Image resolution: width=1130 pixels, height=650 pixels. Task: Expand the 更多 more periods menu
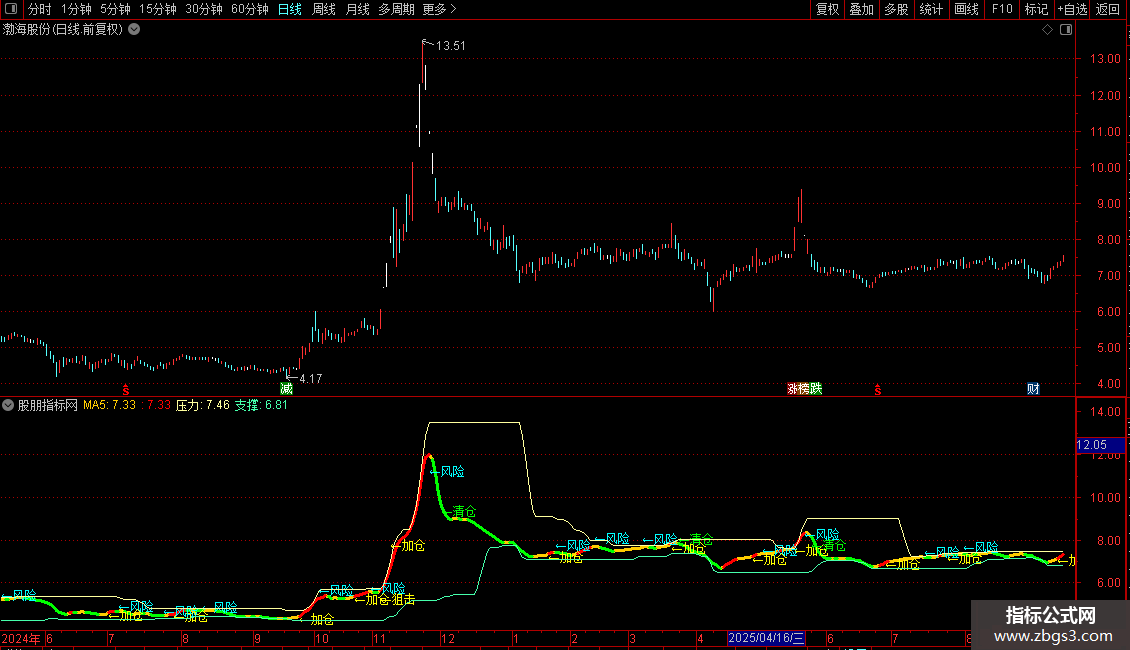coord(439,9)
